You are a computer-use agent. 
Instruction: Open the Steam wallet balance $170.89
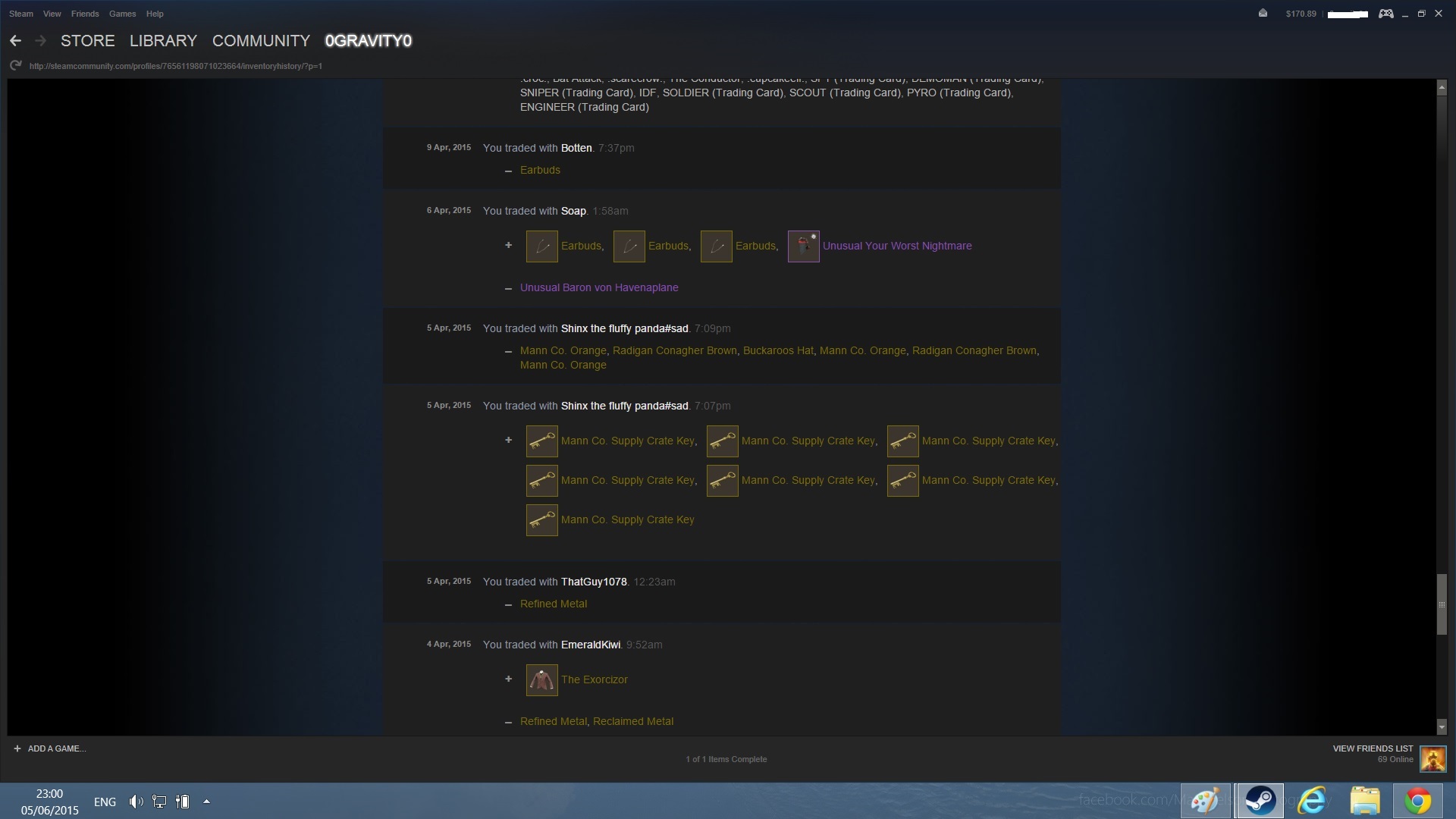(1301, 14)
